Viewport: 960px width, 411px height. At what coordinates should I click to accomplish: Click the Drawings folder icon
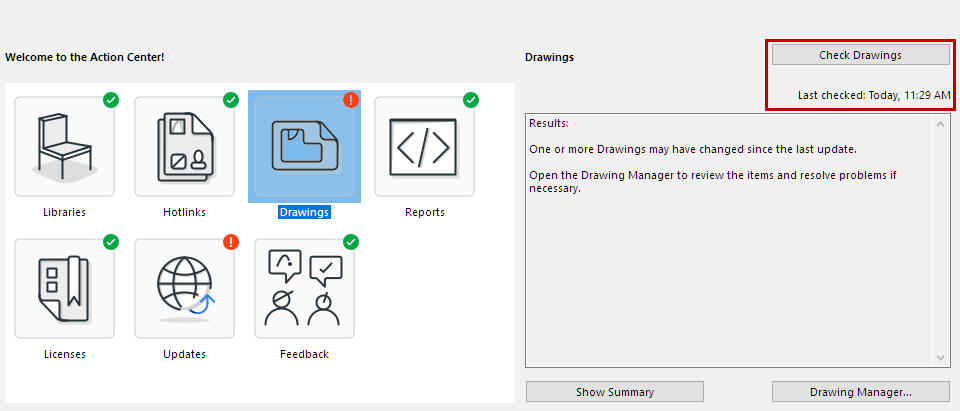(x=304, y=147)
